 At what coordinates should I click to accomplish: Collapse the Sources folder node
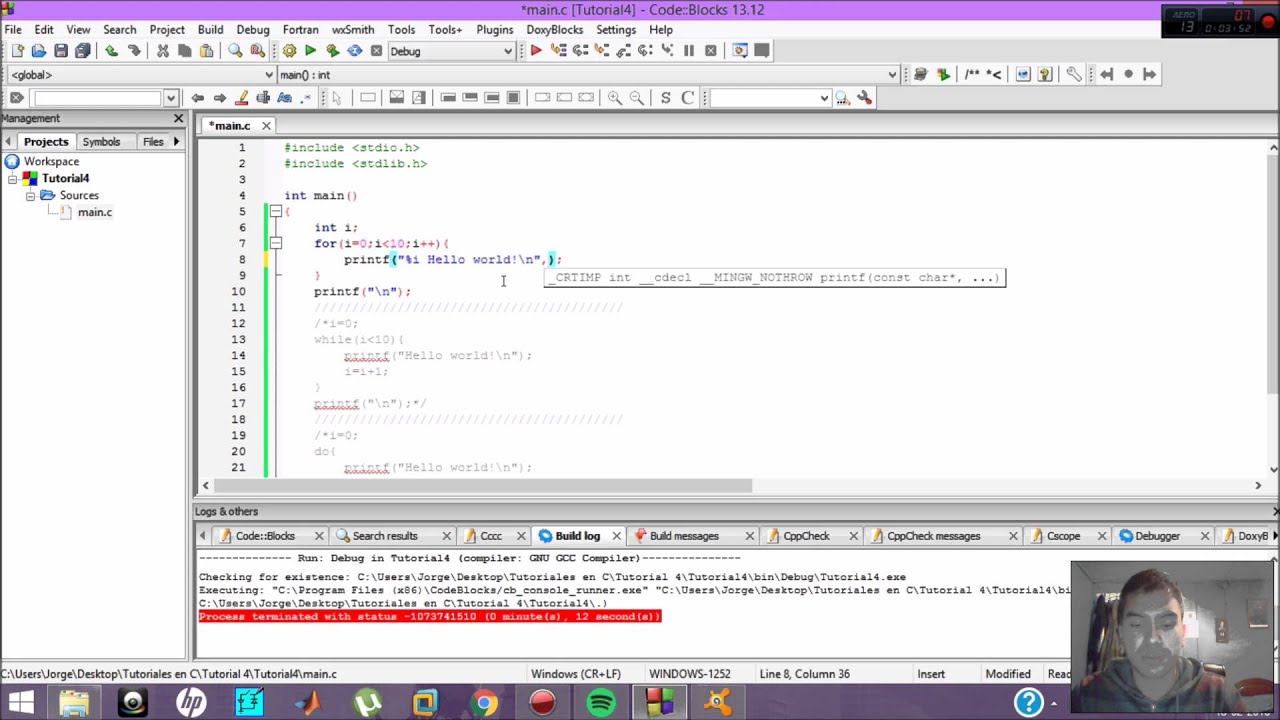pyautogui.click(x=30, y=195)
